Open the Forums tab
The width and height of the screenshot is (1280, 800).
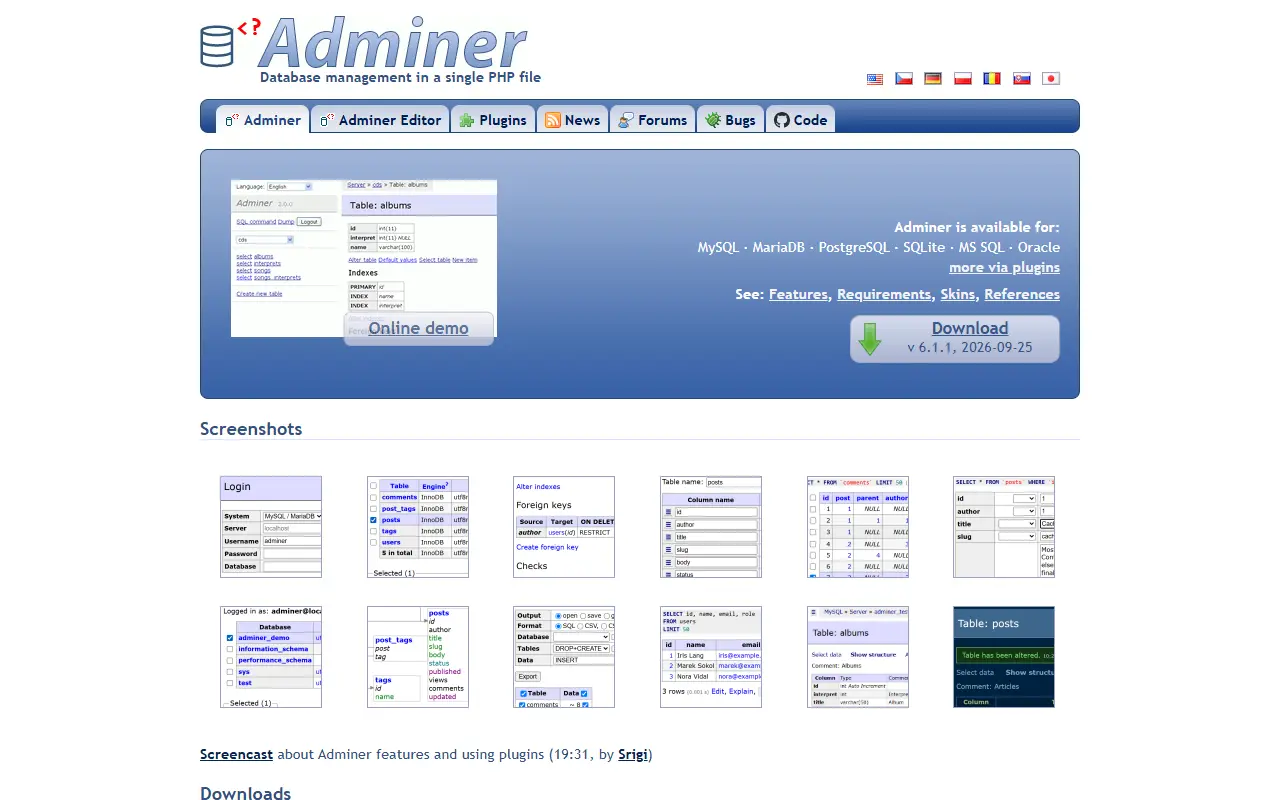pyautogui.click(x=652, y=120)
